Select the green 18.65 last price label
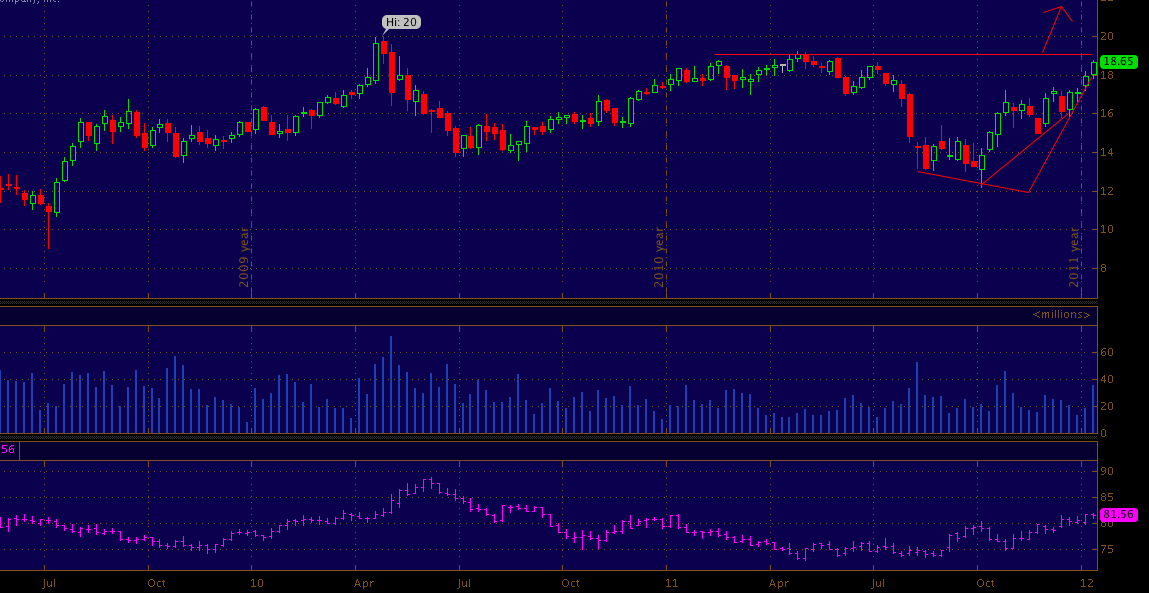This screenshot has height=593, width=1149. tap(1117, 62)
